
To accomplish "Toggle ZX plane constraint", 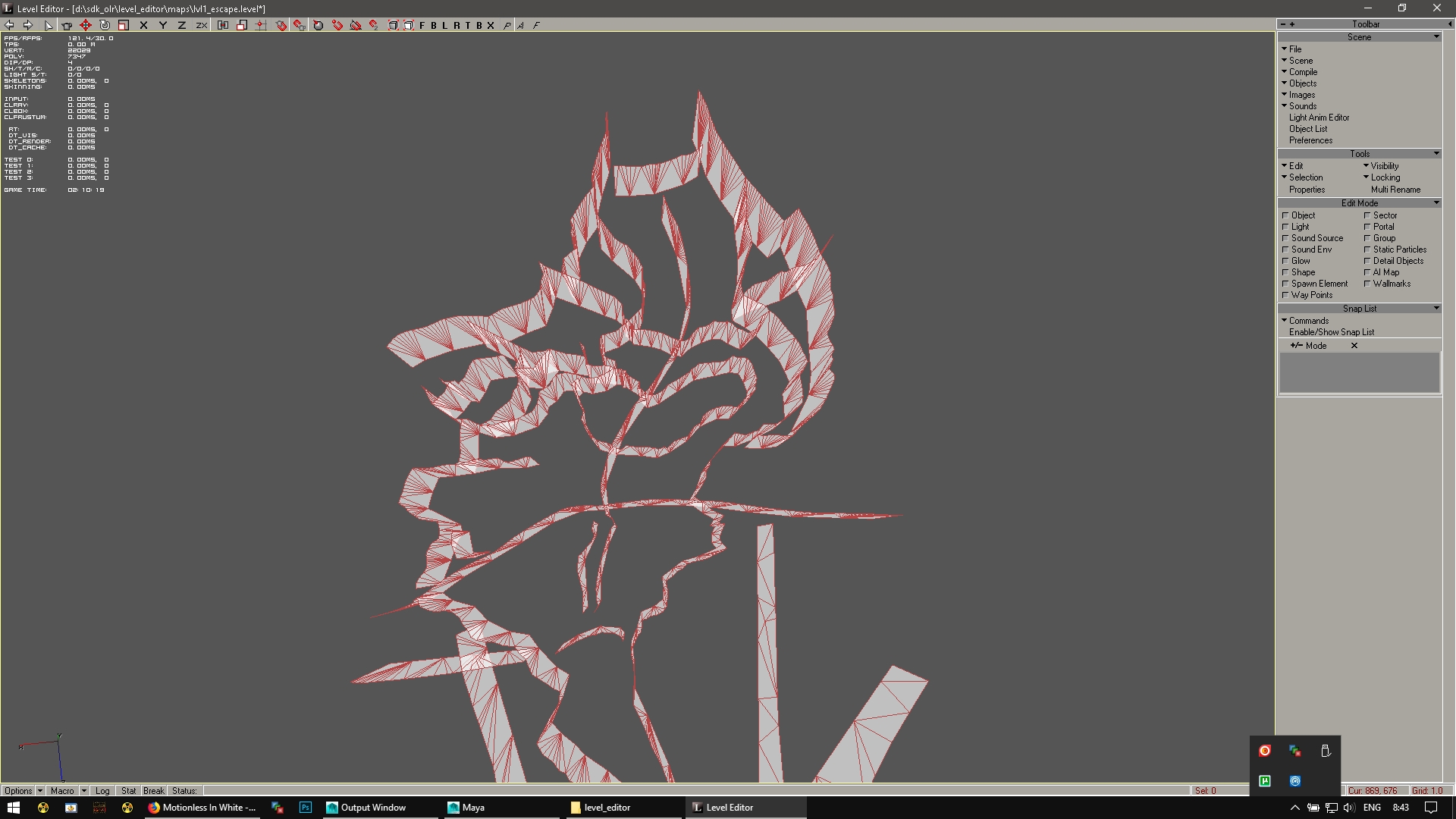I will (201, 25).
